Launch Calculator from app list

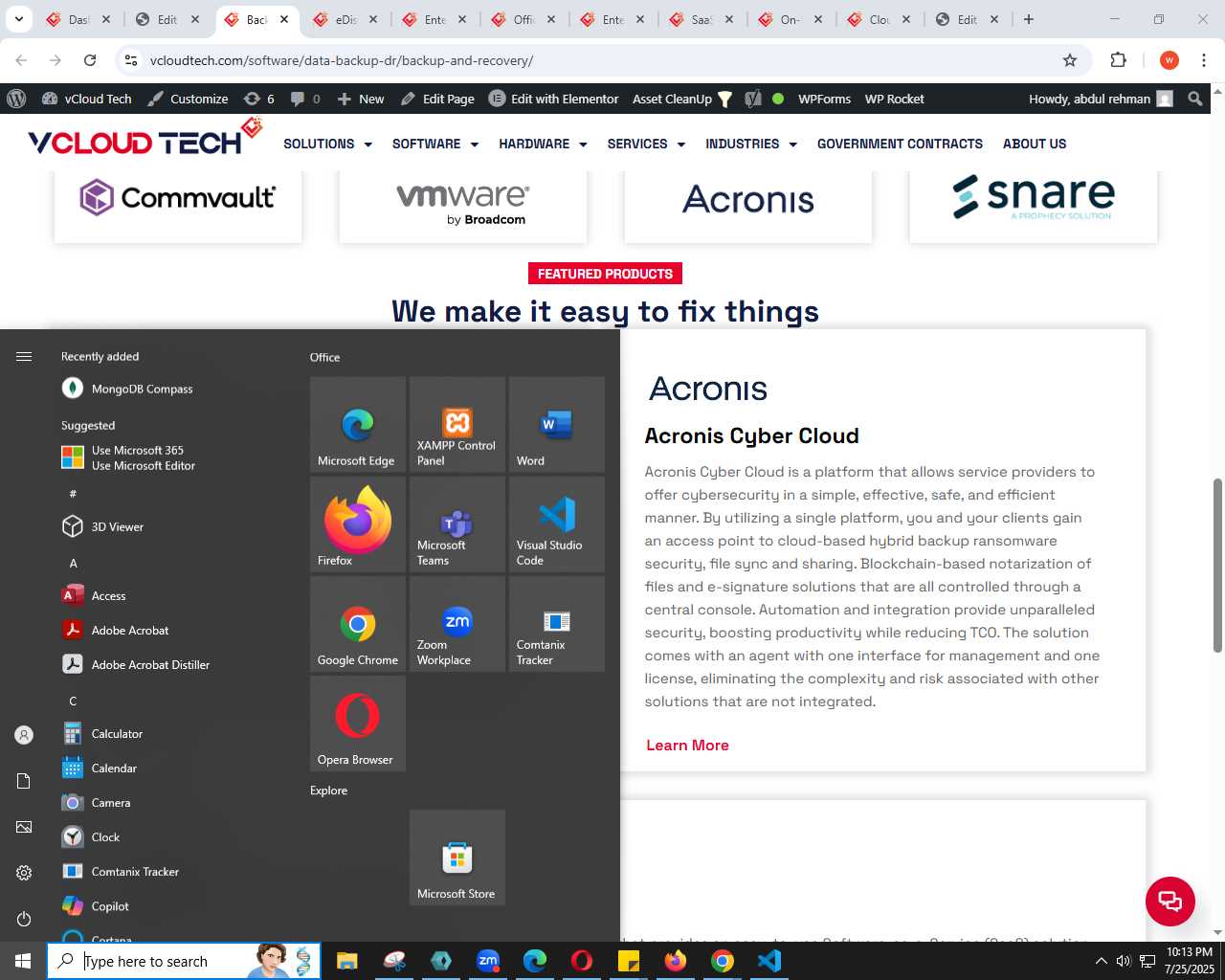click(x=172, y=733)
